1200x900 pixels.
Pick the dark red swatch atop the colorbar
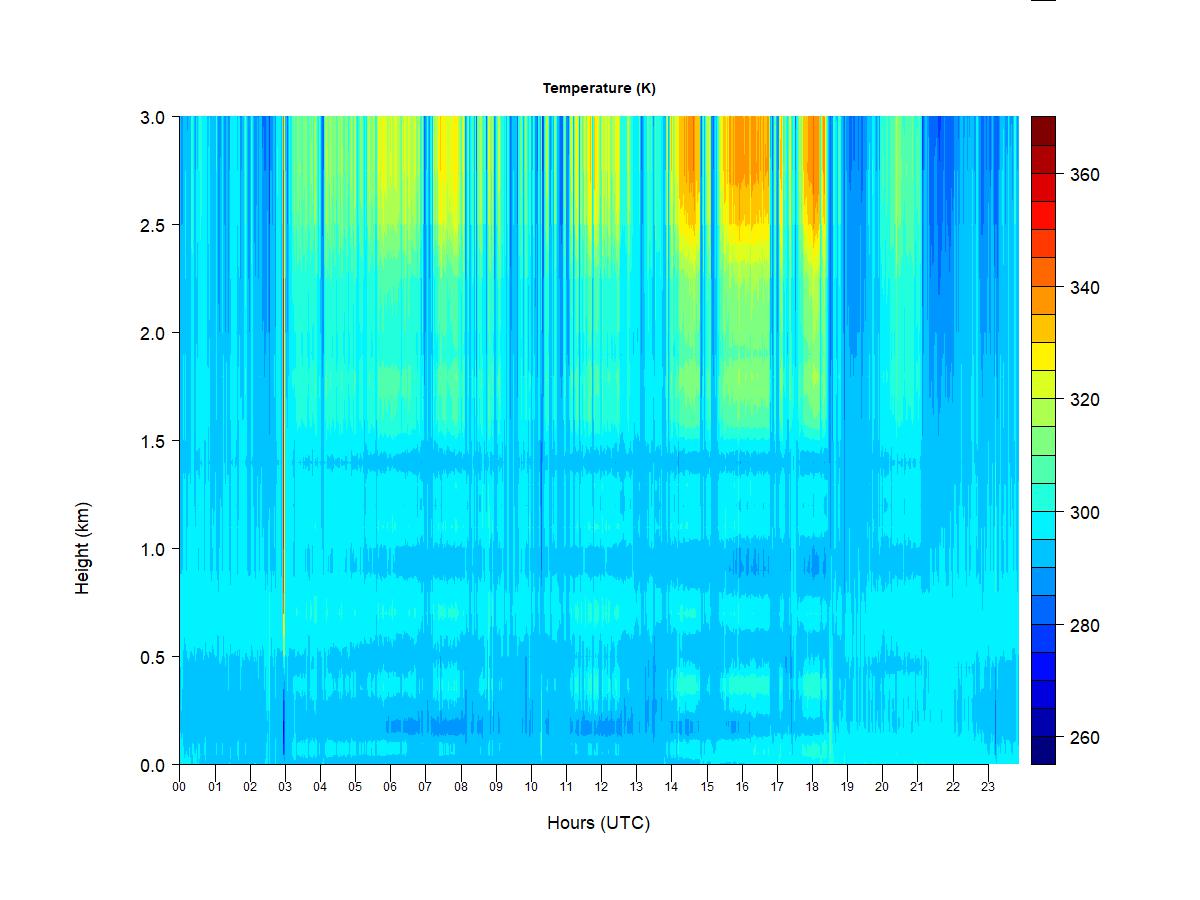click(1043, 131)
